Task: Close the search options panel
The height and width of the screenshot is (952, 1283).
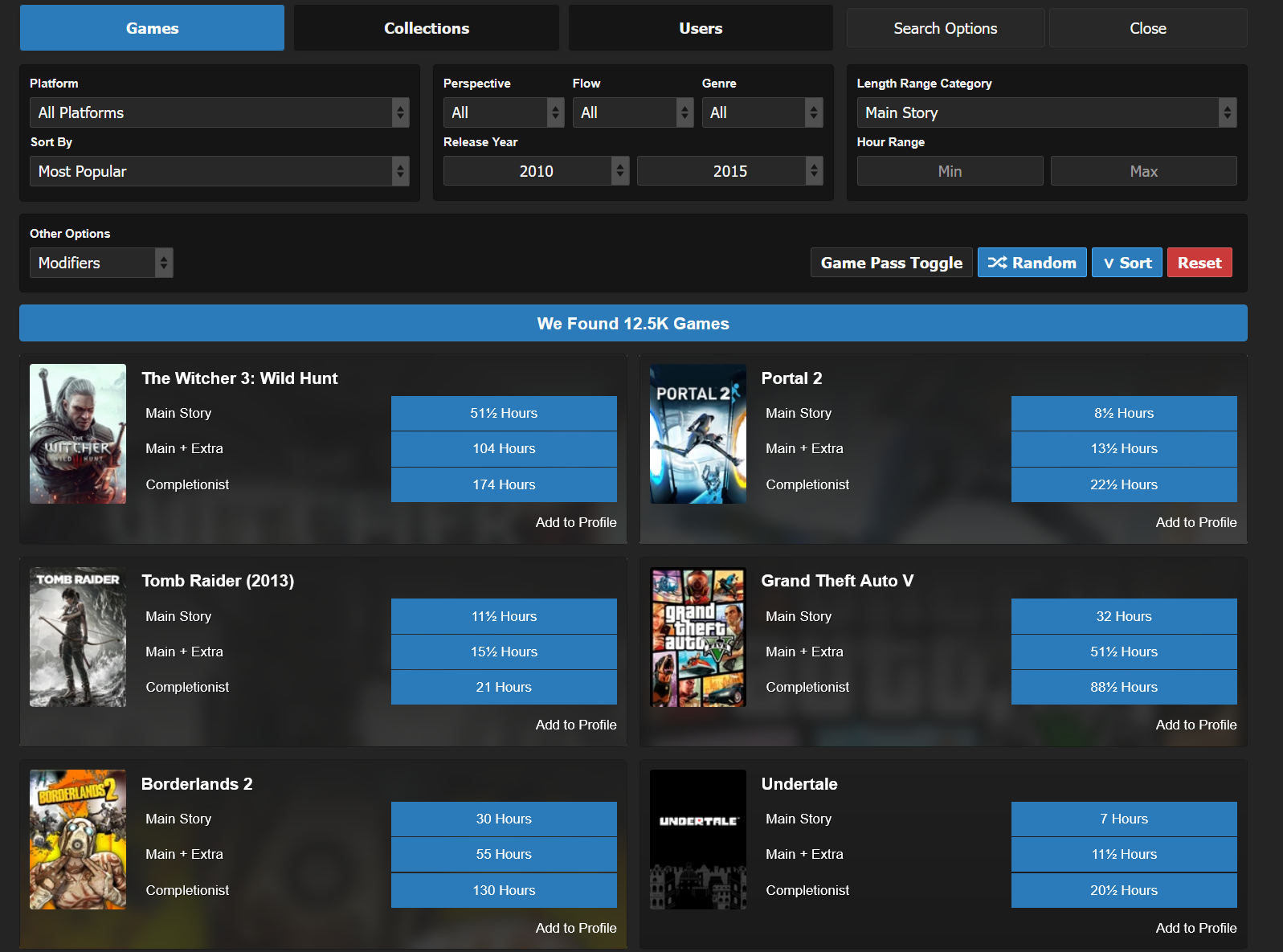Action: (x=1148, y=28)
